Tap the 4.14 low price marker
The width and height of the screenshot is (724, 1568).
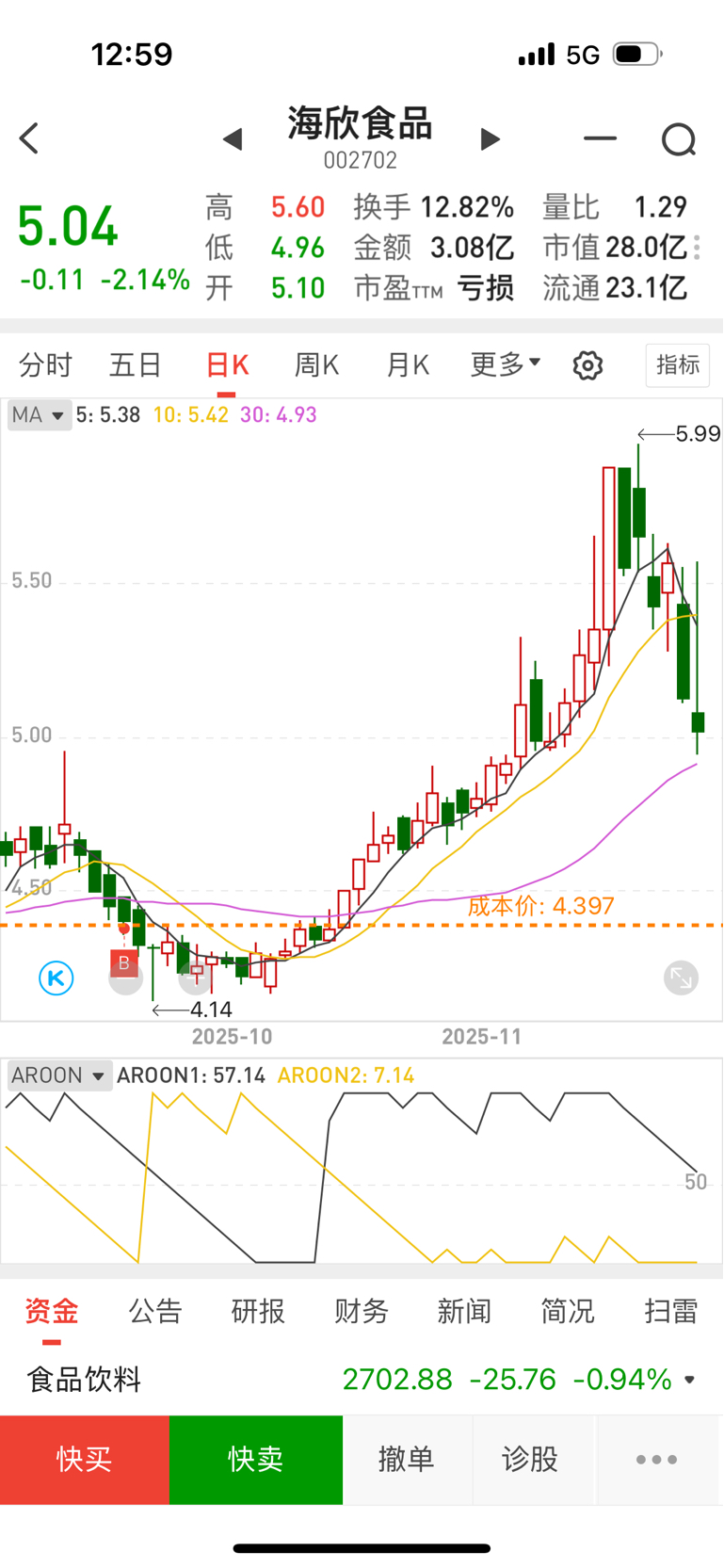[x=211, y=1010]
